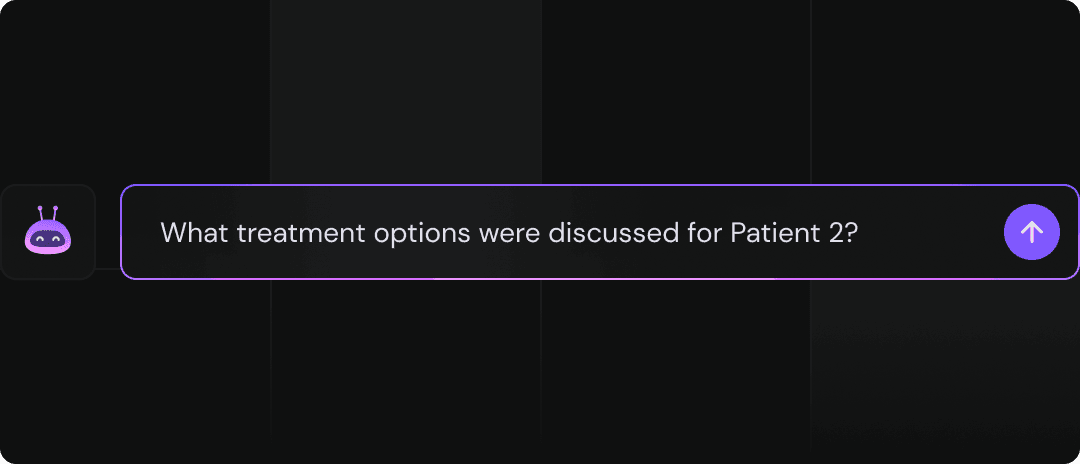Click the robot's dark visor face

(48, 238)
